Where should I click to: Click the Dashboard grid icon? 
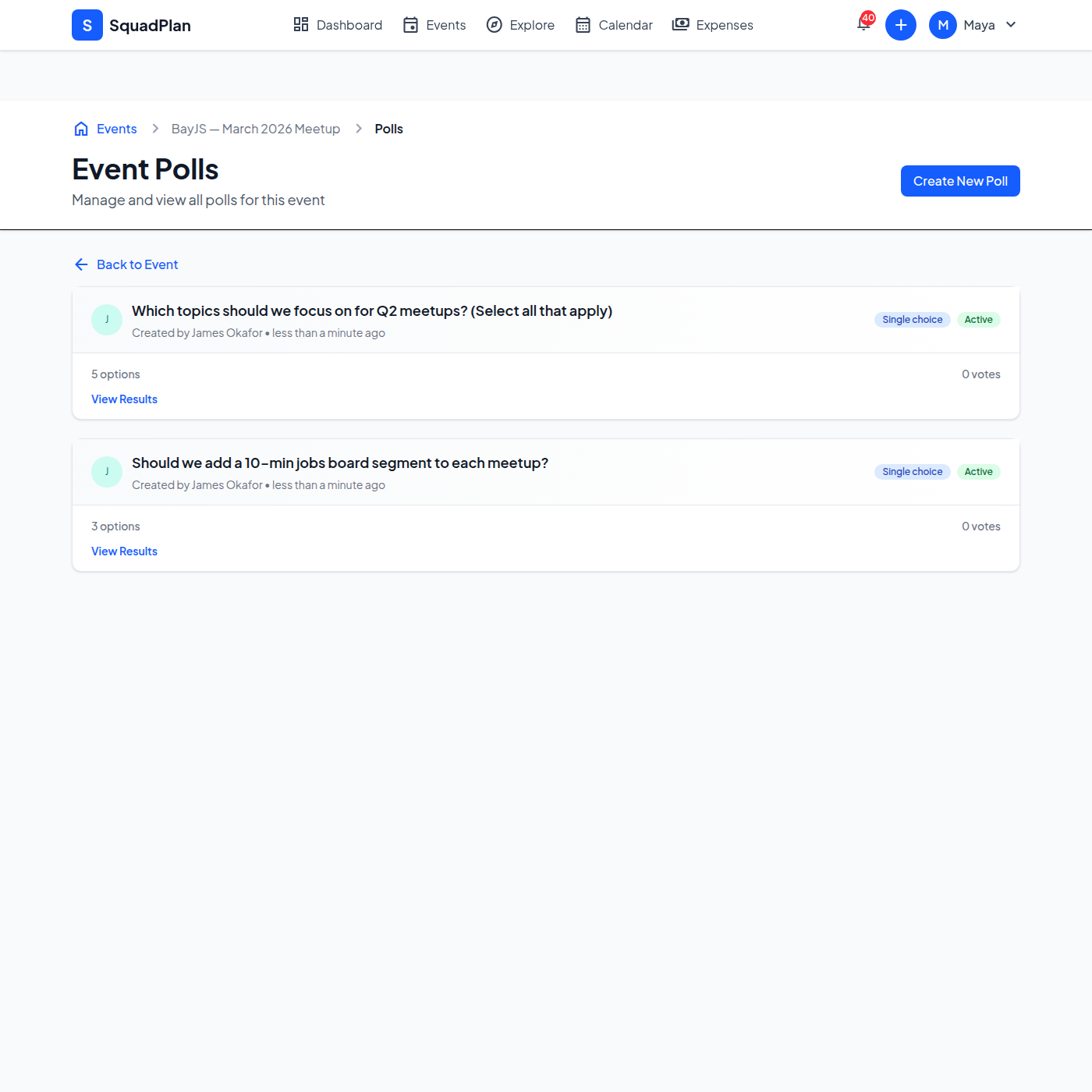coord(301,24)
